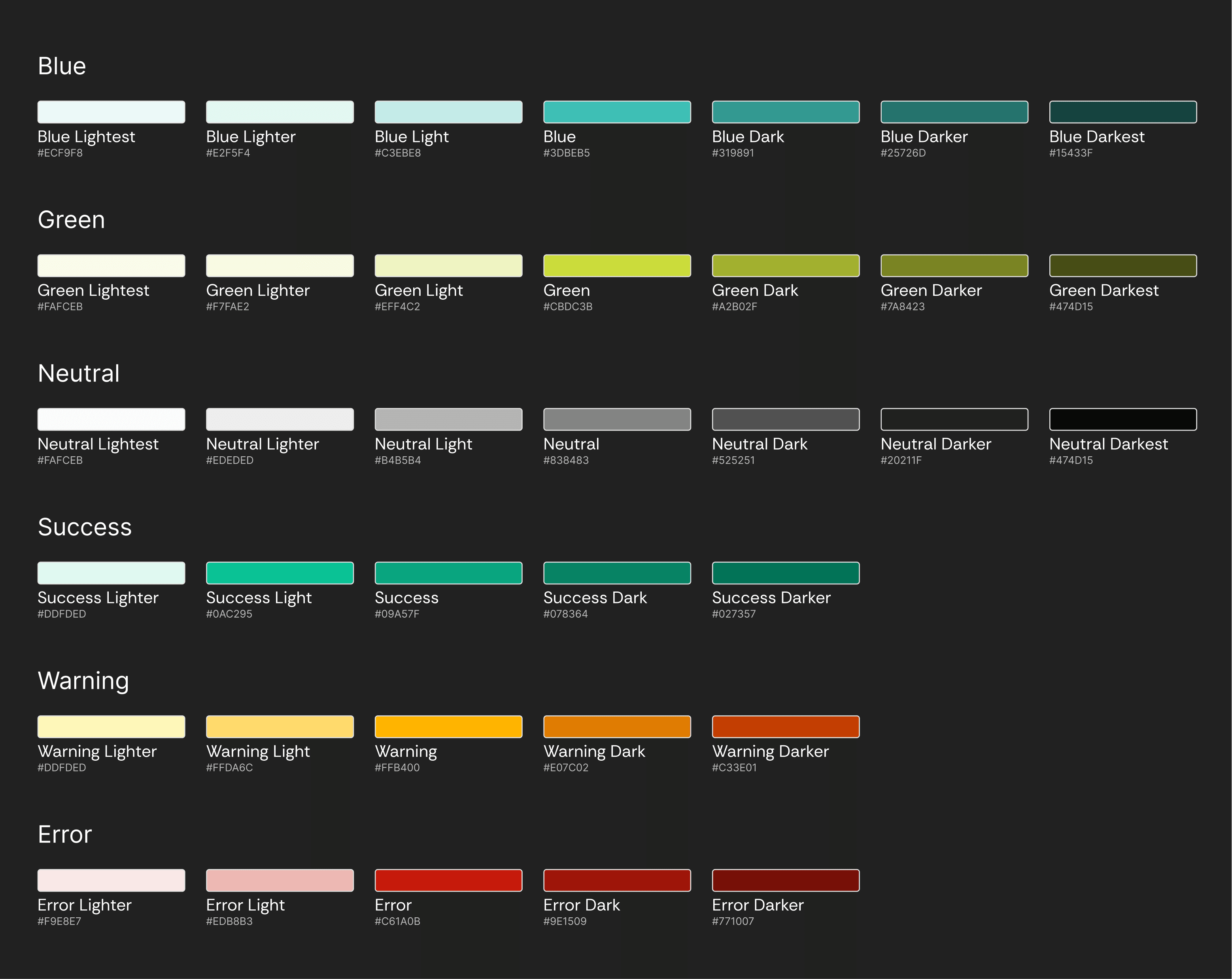Select the Error Light pink swatch
1232x979 pixels.
pyautogui.click(x=280, y=881)
